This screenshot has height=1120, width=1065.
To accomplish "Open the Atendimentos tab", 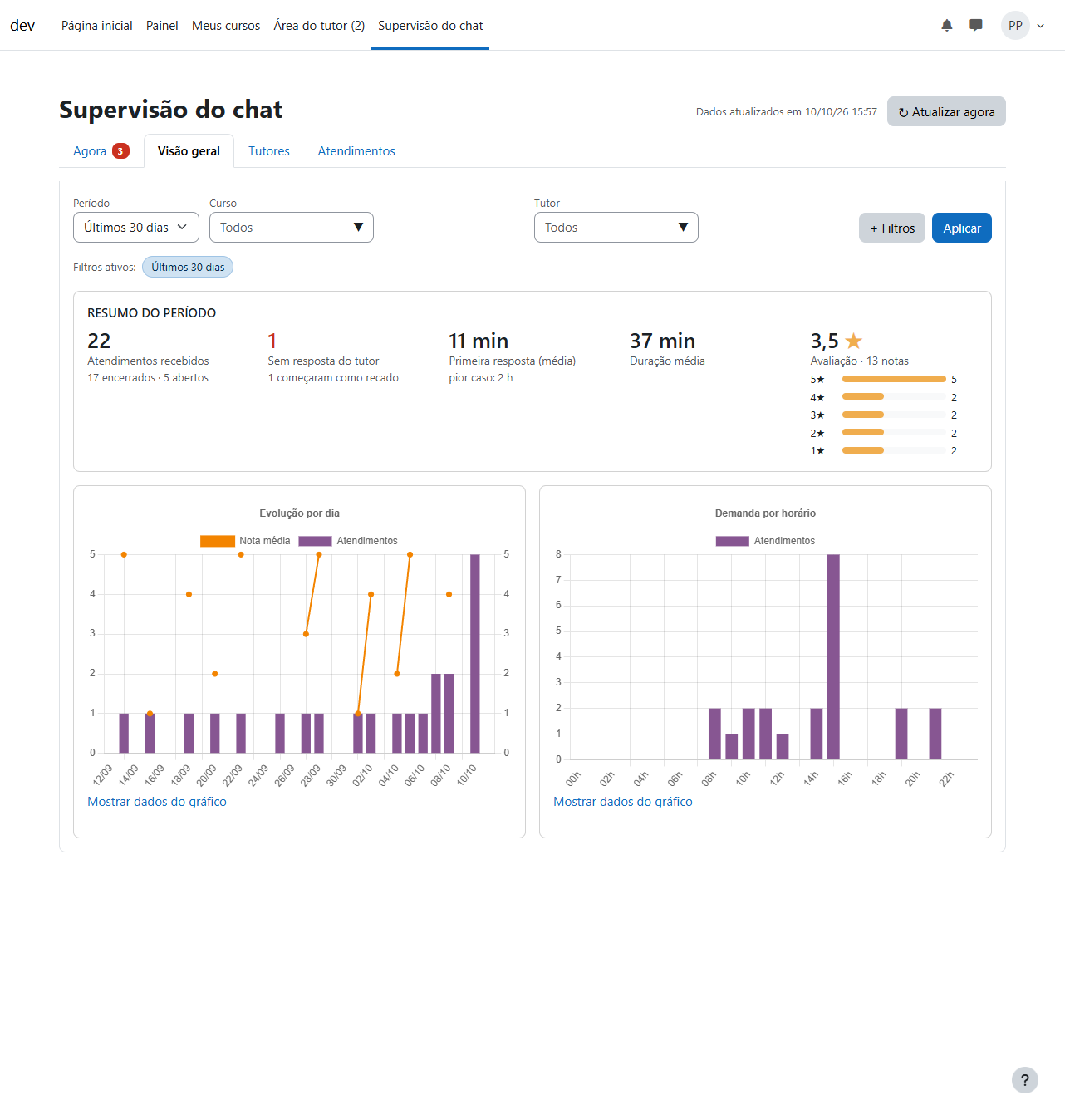I will (356, 151).
